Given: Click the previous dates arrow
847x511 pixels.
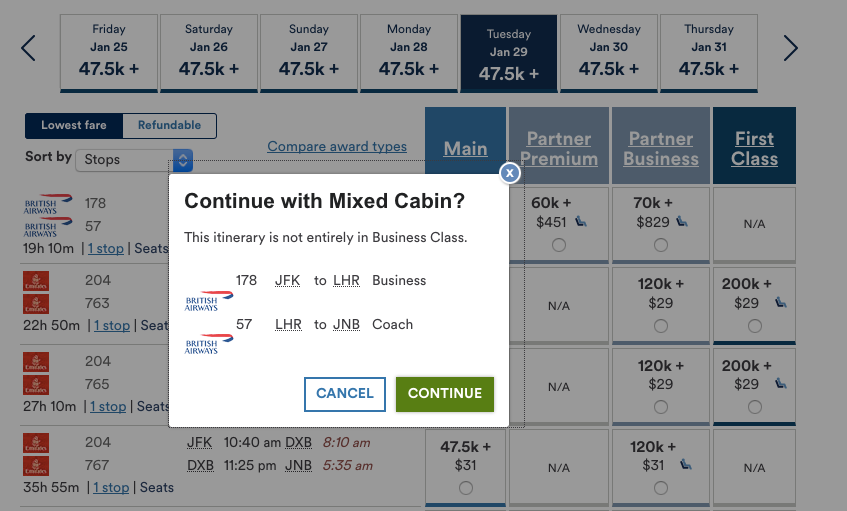Looking at the screenshot, I should click(x=28, y=48).
